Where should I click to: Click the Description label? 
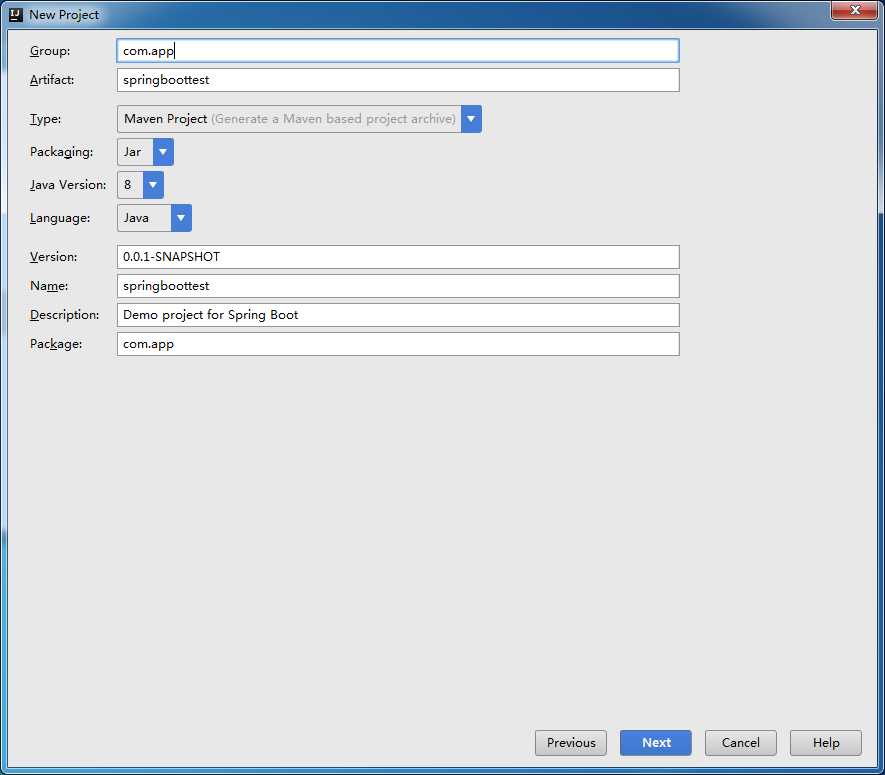pos(64,315)
